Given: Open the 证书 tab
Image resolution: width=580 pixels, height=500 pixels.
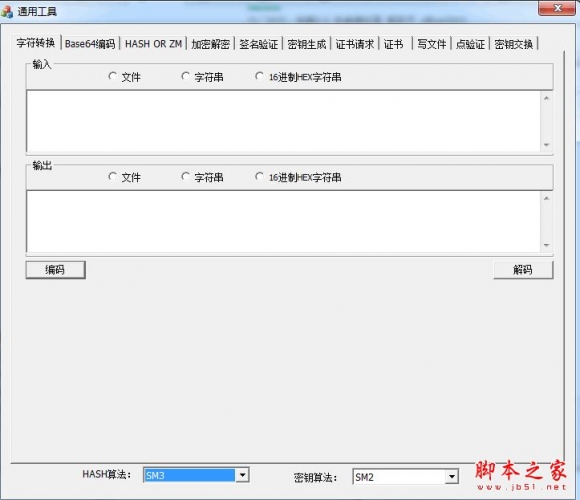Looking at the screenshot, I should tap(395, 44).
